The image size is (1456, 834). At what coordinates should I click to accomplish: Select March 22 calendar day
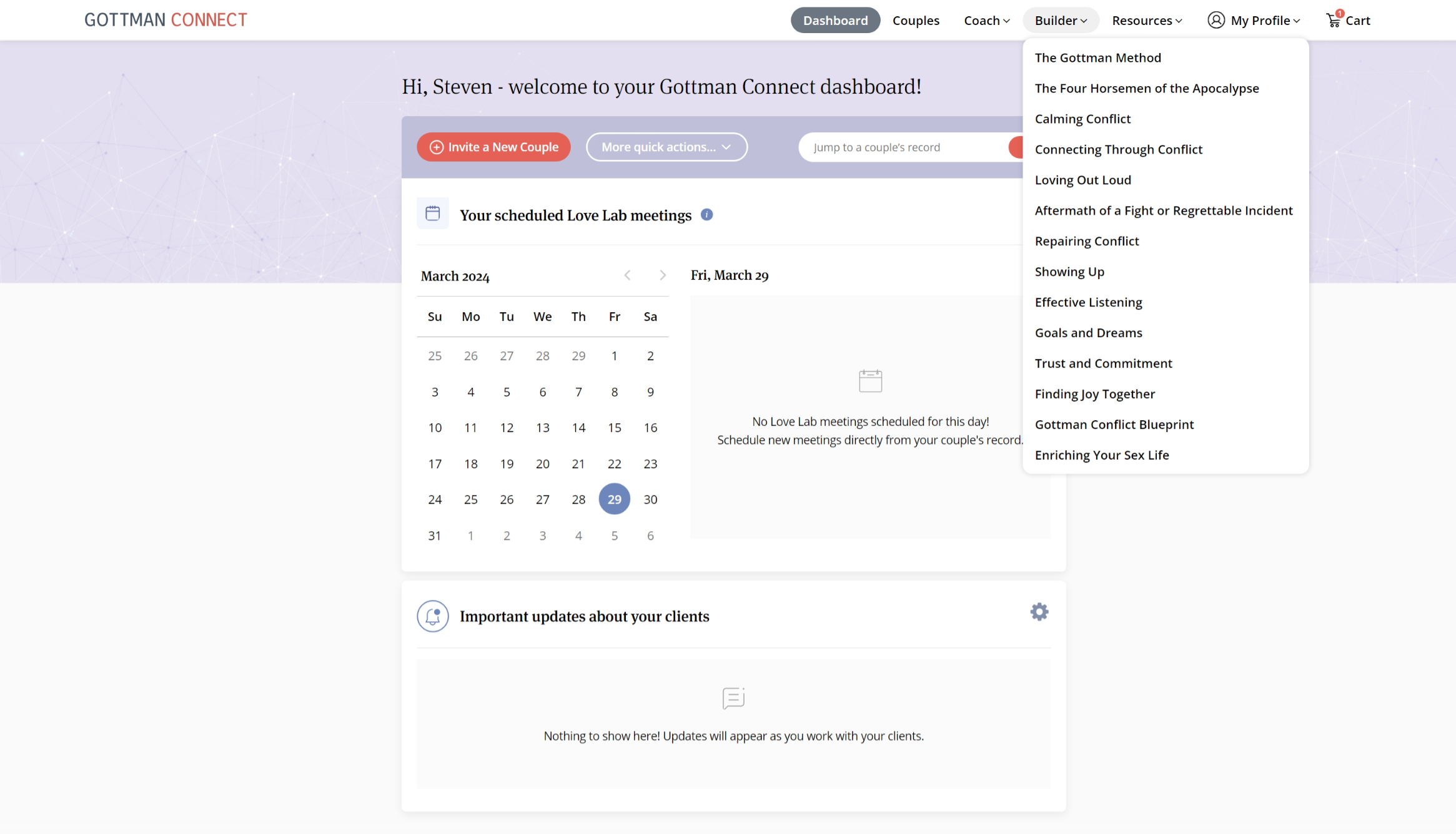point(614,464)
